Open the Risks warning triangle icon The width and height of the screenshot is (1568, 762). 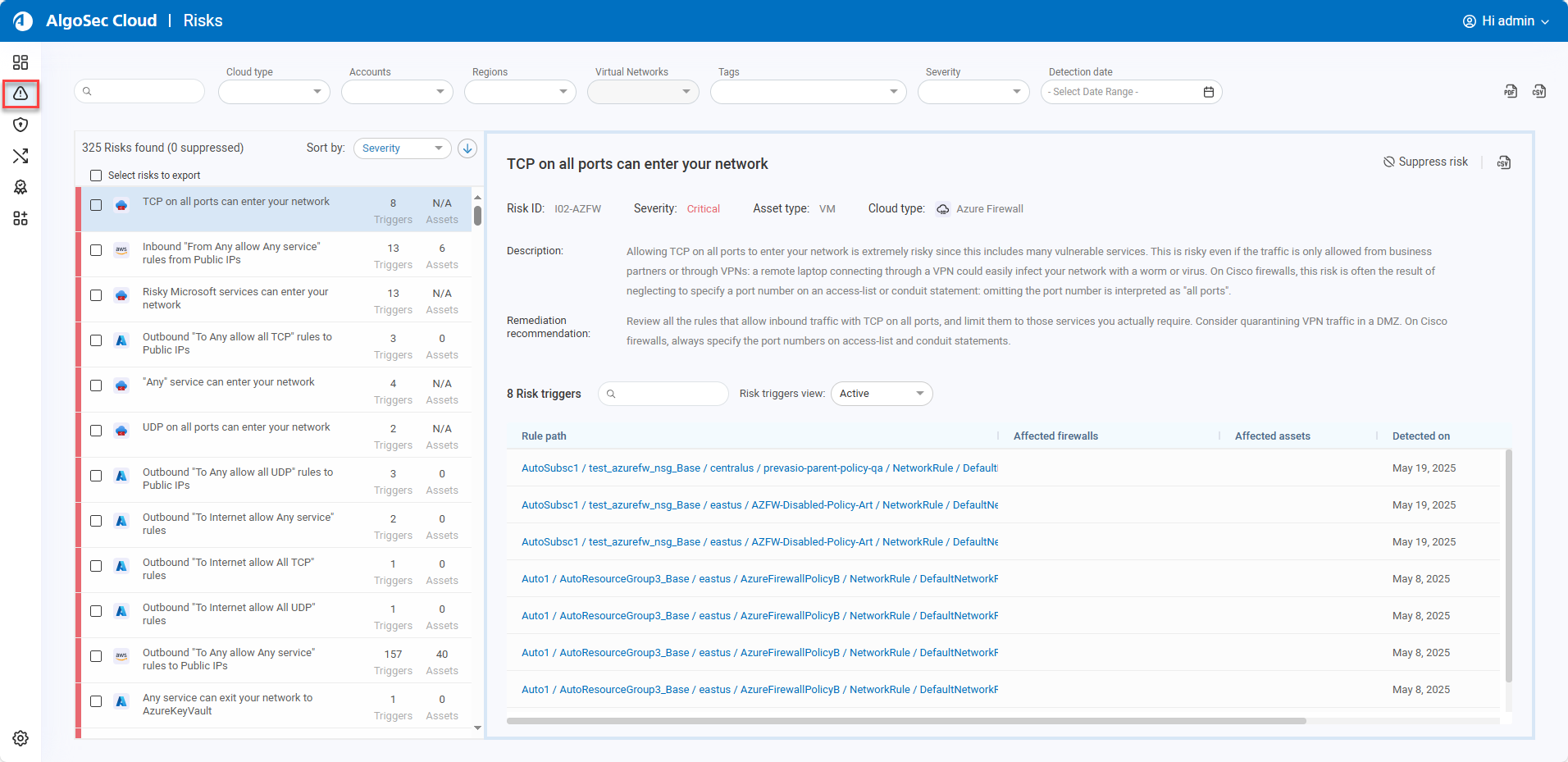click(x=21, y=94)
